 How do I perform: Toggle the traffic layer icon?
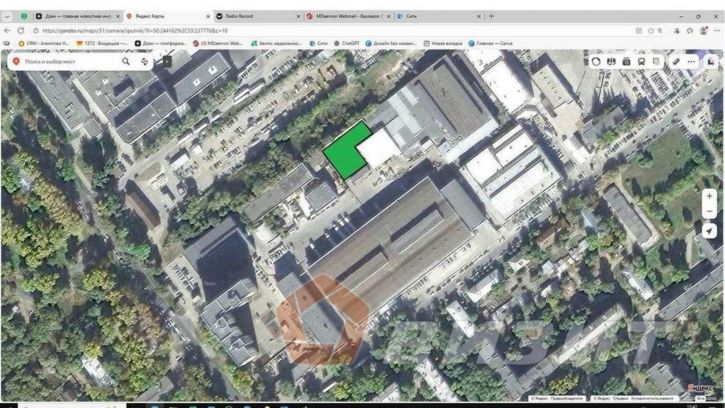click(597, 61)
